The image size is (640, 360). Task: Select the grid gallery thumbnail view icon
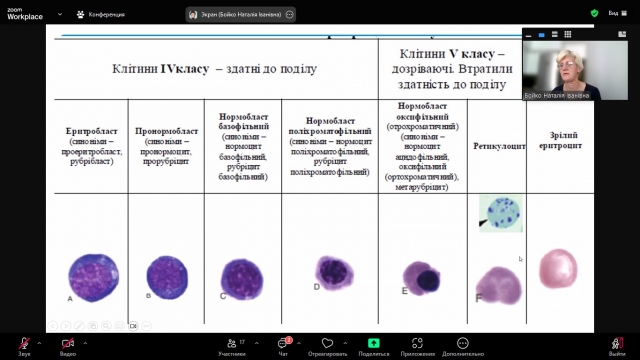click(x=568, y=35)
